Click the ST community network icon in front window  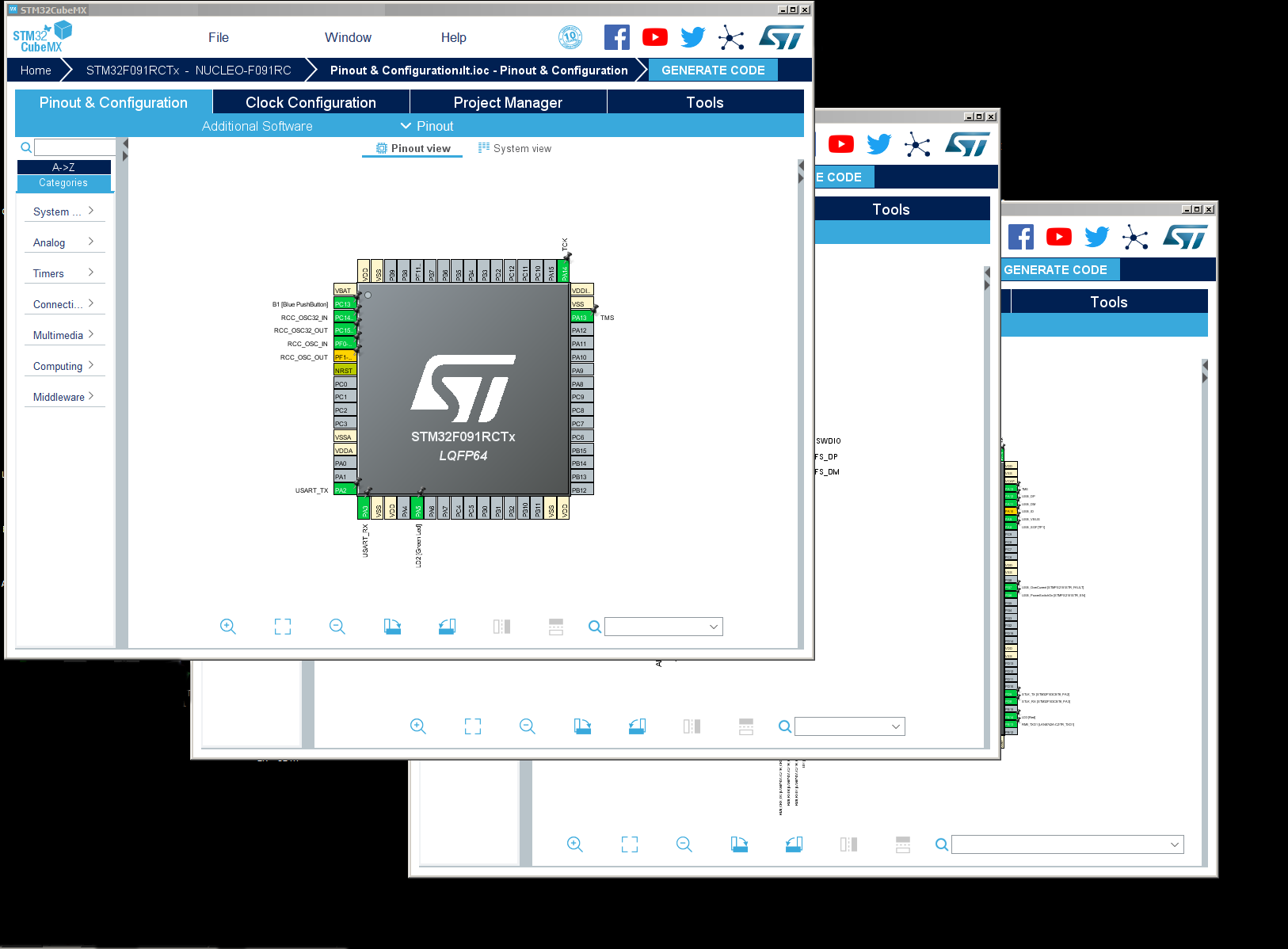coord(731,37)
